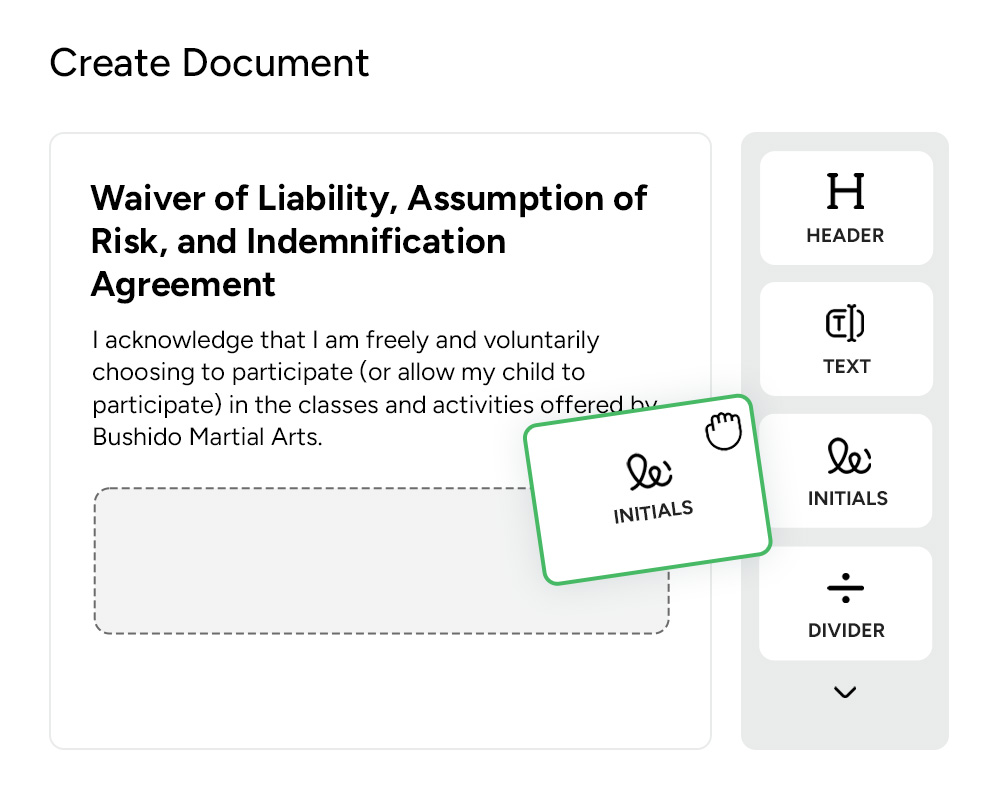Click the 'Create Document' page title
The height and width of the screenshot is (808, 1000).
(209, 62)
